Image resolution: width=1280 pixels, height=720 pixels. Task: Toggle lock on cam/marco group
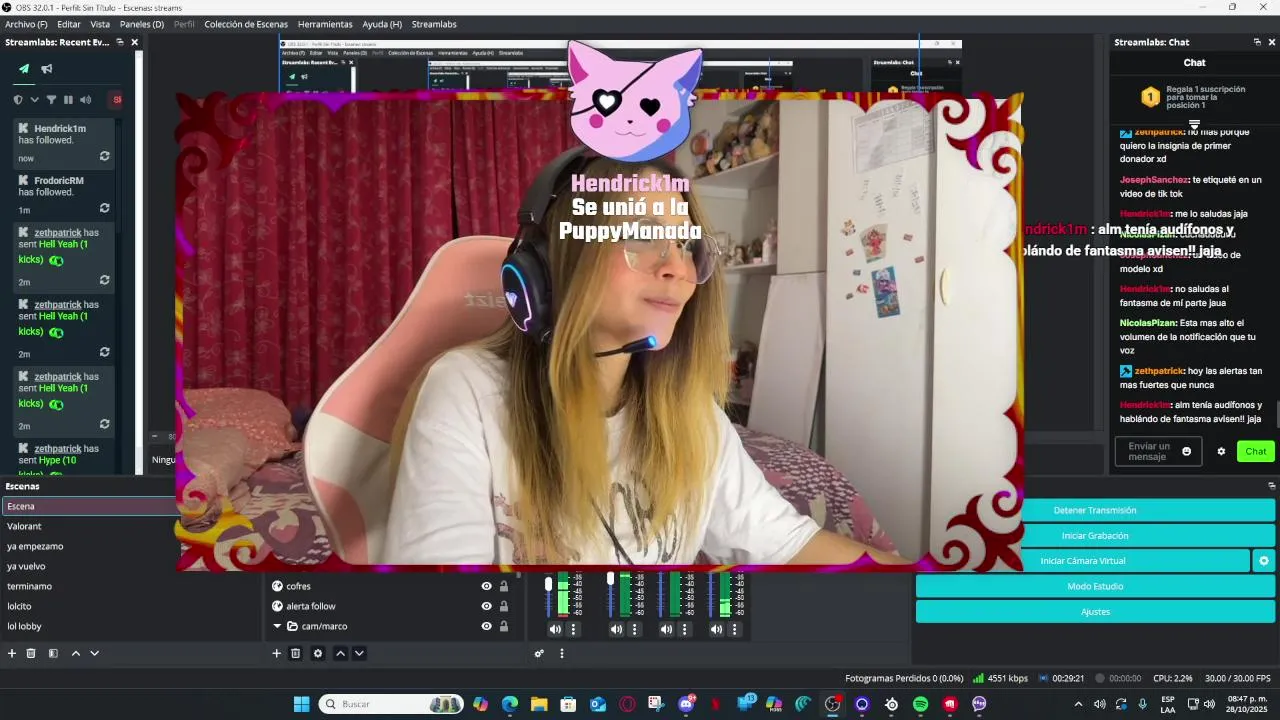pyautogui.click(x=504, y=626)
